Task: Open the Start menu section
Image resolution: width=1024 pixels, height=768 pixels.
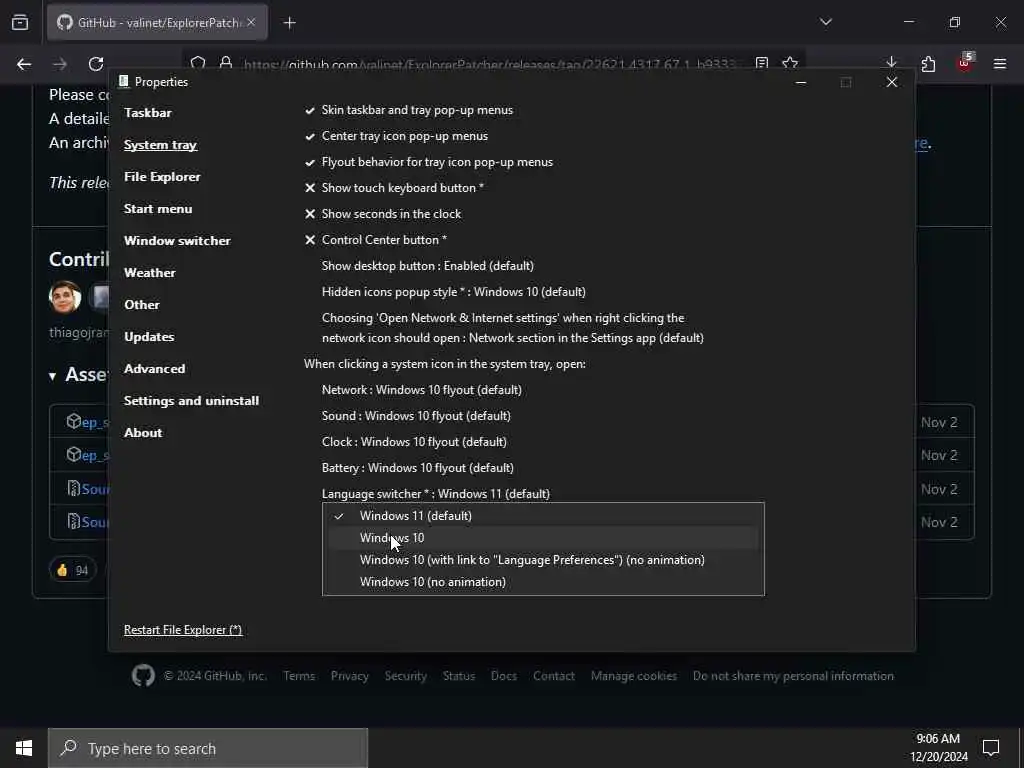Action: click(x=158, y=208)
